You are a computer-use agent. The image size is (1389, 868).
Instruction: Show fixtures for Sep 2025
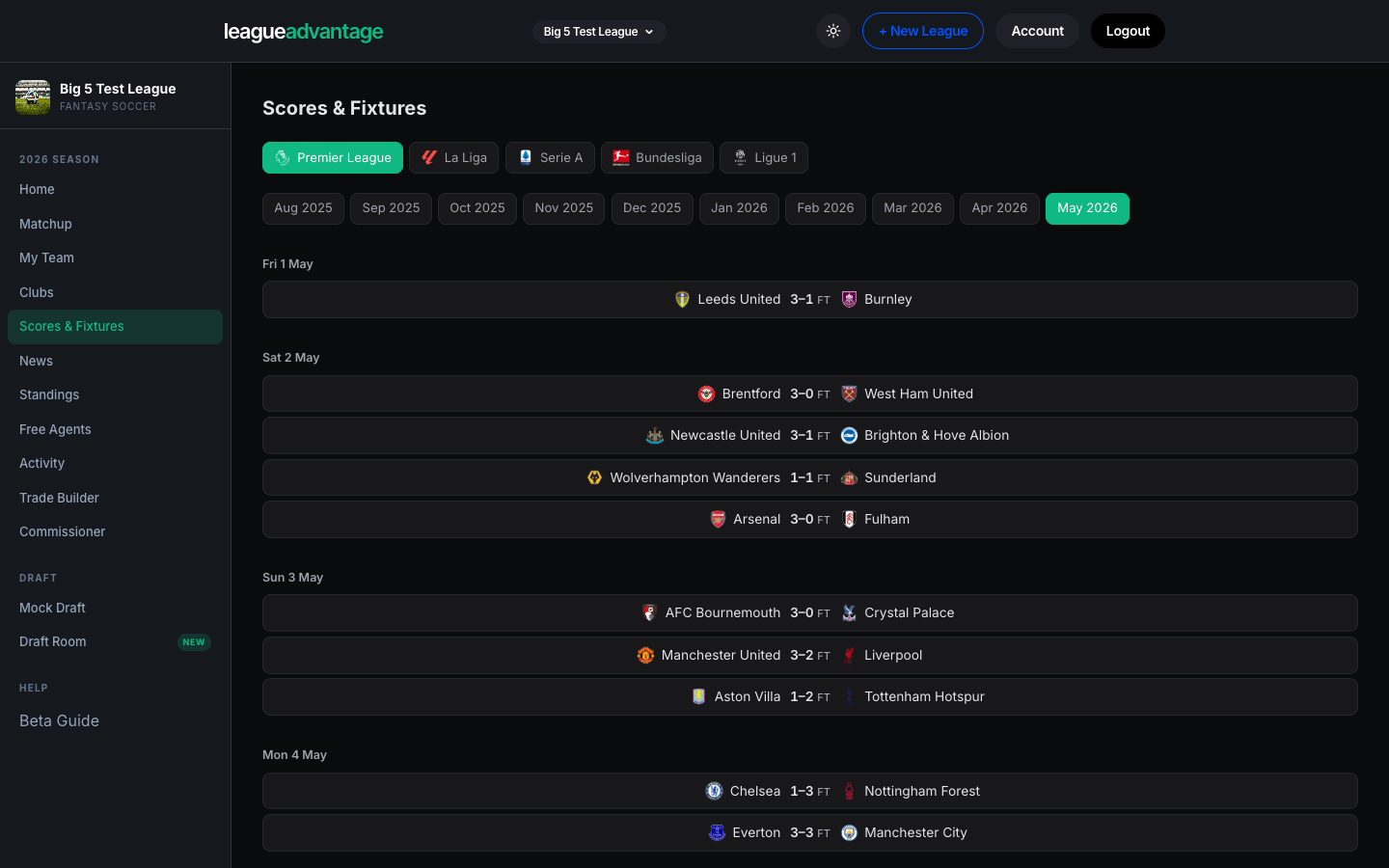coord(391,208)
